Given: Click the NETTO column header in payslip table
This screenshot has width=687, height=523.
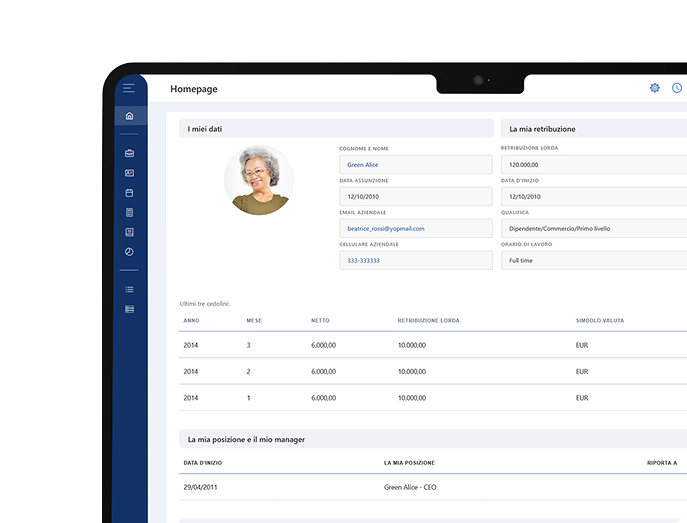Looking at the screenshot, I should (x=321, y=320).
